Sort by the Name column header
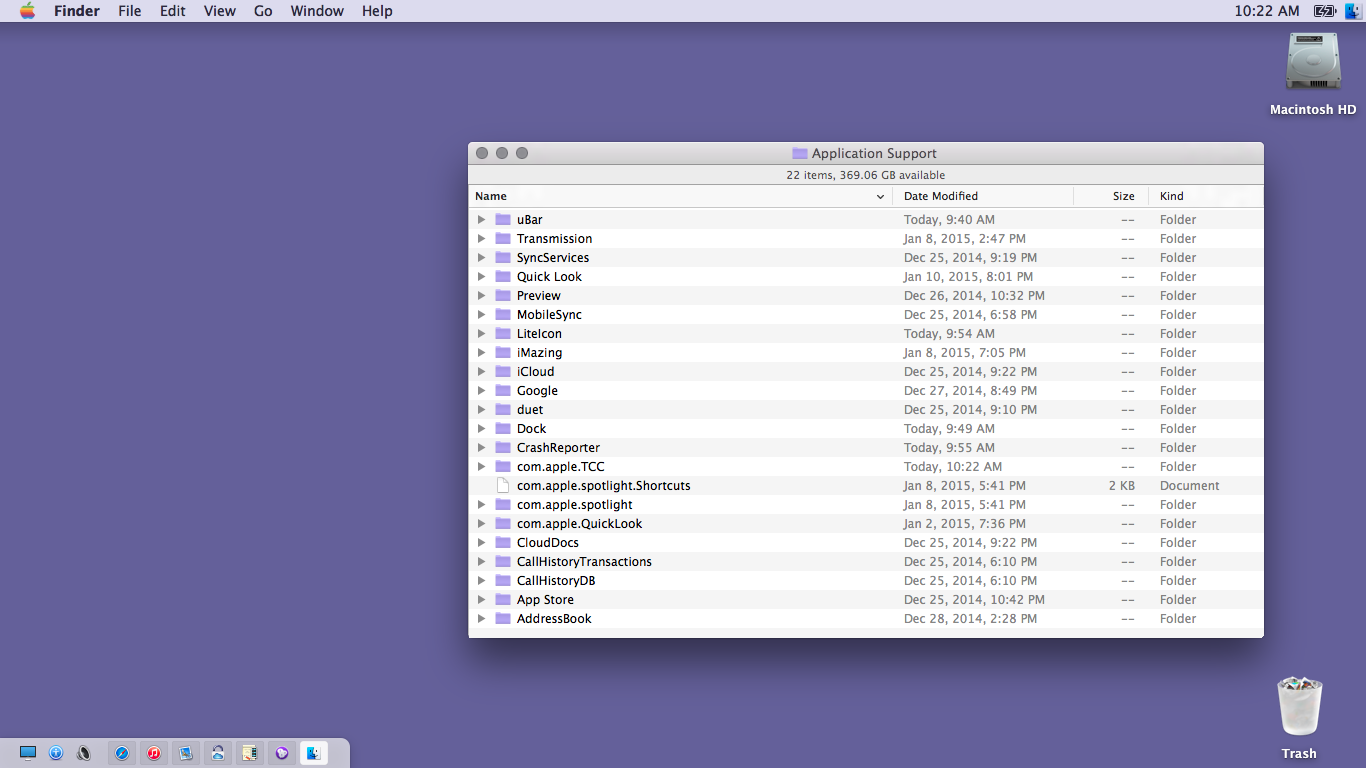This screenshot has height=768, width=1366. [681, 197]
